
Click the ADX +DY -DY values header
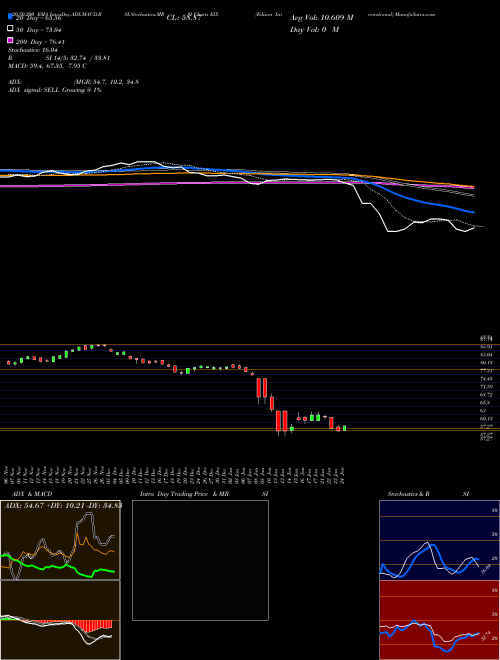click(62, 505)
